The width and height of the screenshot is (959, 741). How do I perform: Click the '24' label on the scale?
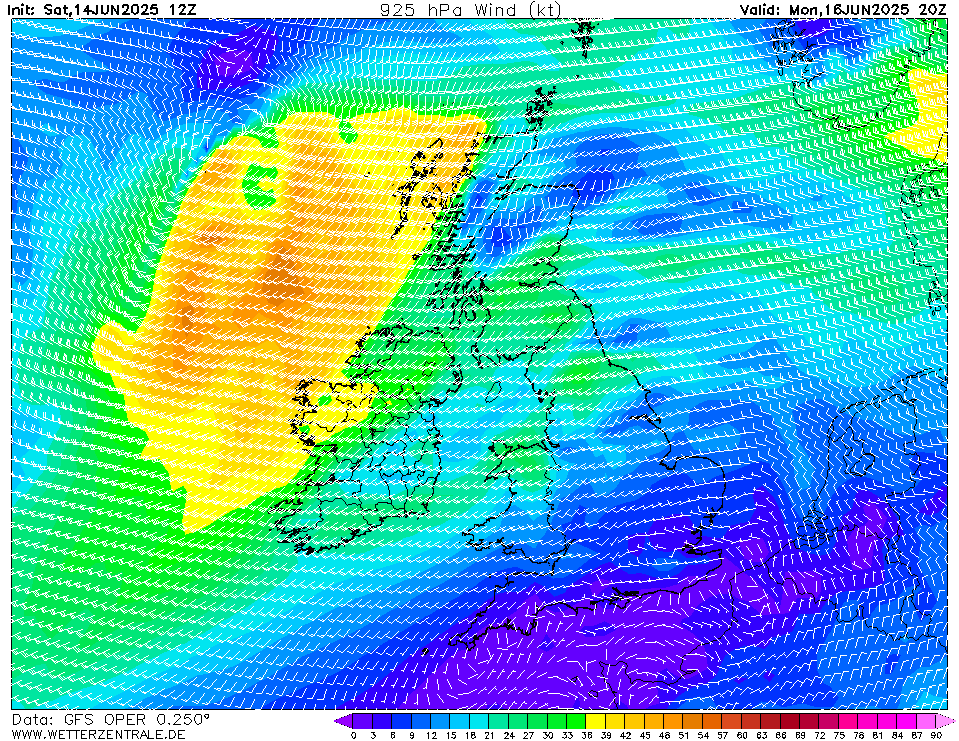pos(509,735)
